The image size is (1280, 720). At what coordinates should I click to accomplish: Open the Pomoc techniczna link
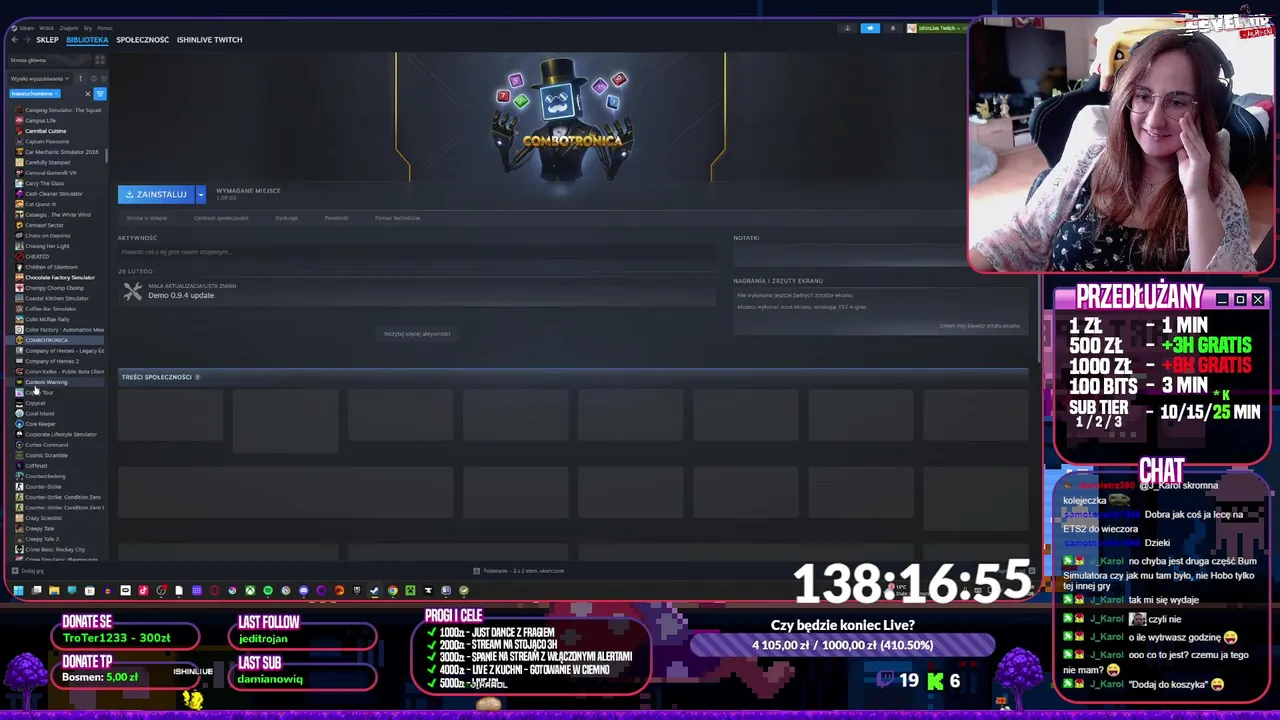398,218
